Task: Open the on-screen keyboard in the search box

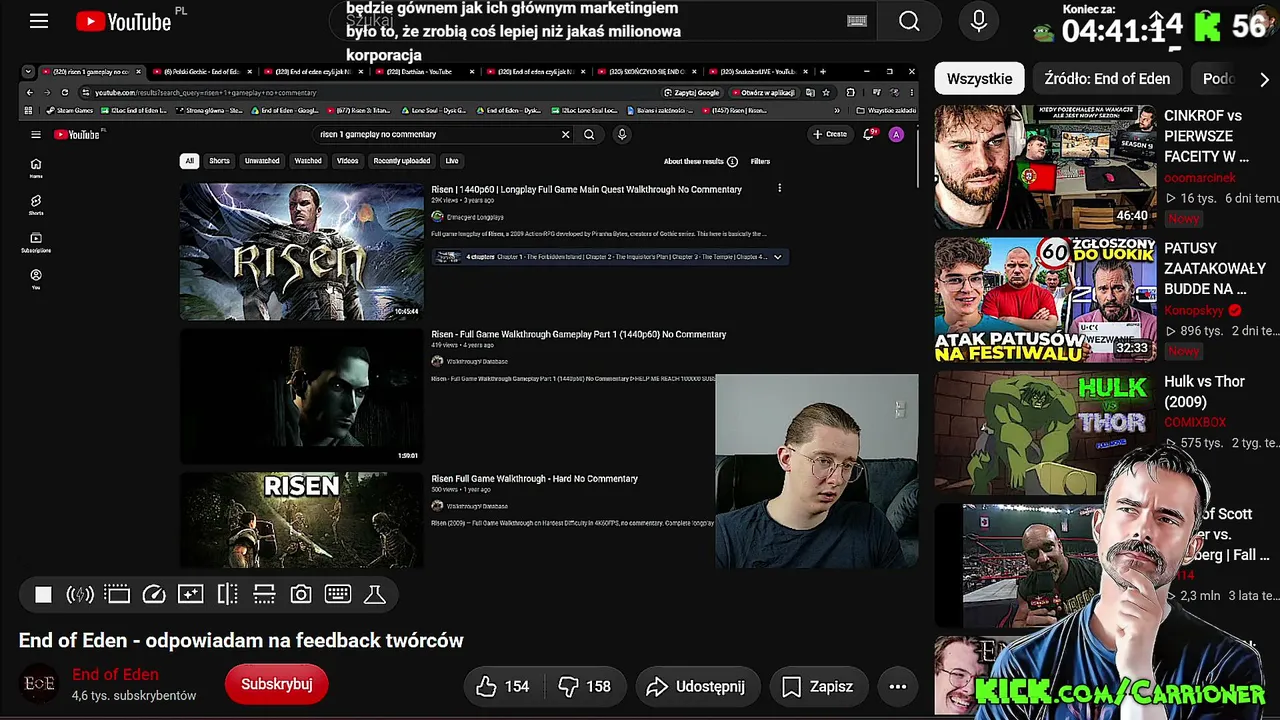Action: pyautogui.click(x=857, y=21)
